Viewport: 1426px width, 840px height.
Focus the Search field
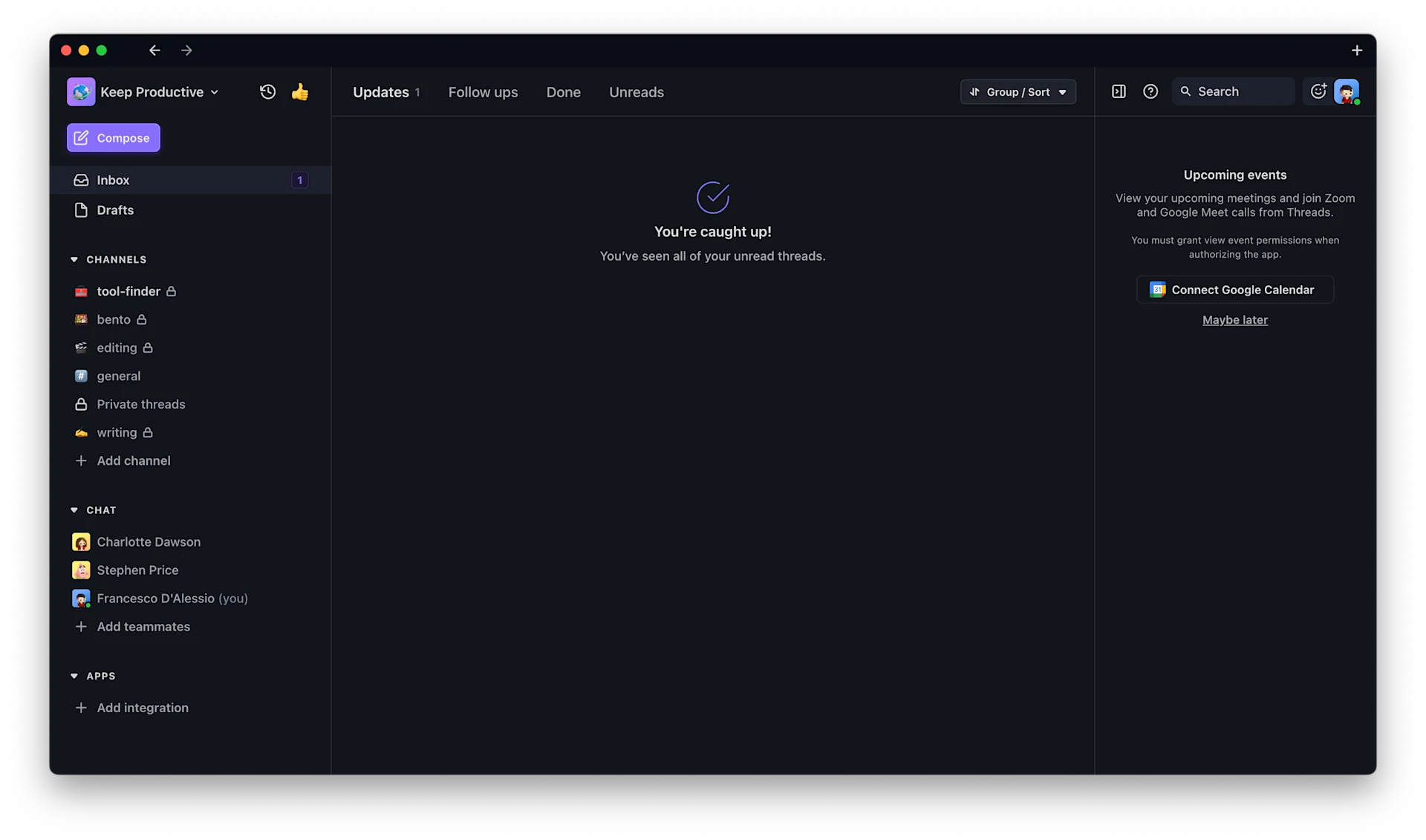pos(1233,91)
